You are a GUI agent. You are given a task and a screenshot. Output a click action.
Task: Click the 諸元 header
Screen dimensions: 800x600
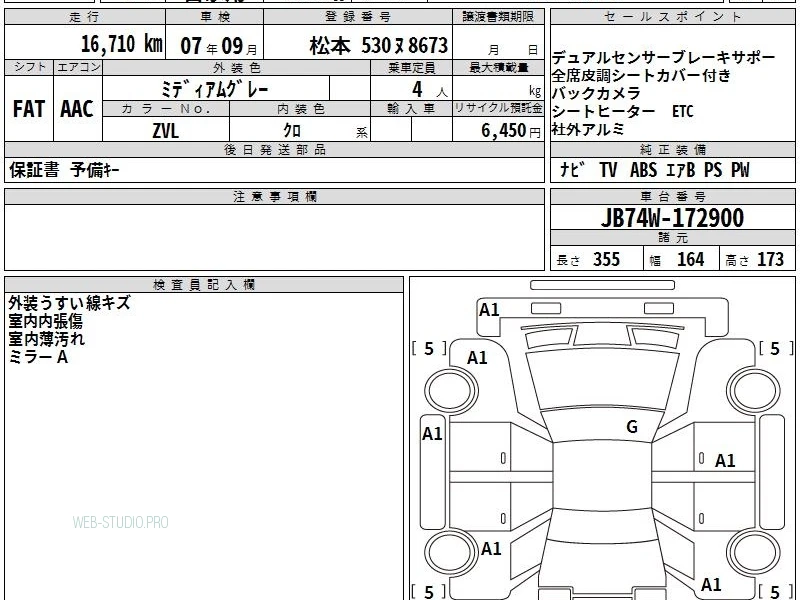[x=672, y=237]
